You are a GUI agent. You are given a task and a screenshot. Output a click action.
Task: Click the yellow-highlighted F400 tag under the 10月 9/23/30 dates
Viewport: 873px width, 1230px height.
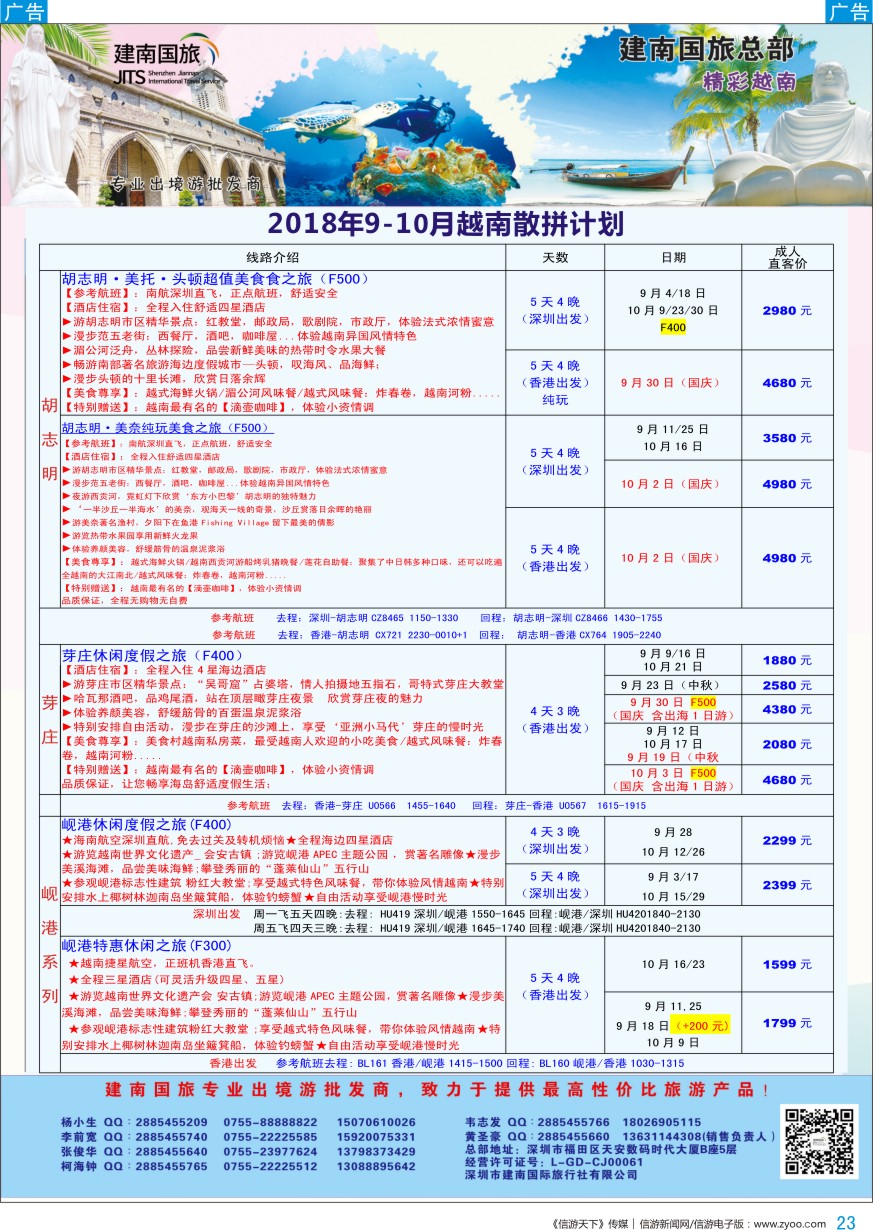673,327
